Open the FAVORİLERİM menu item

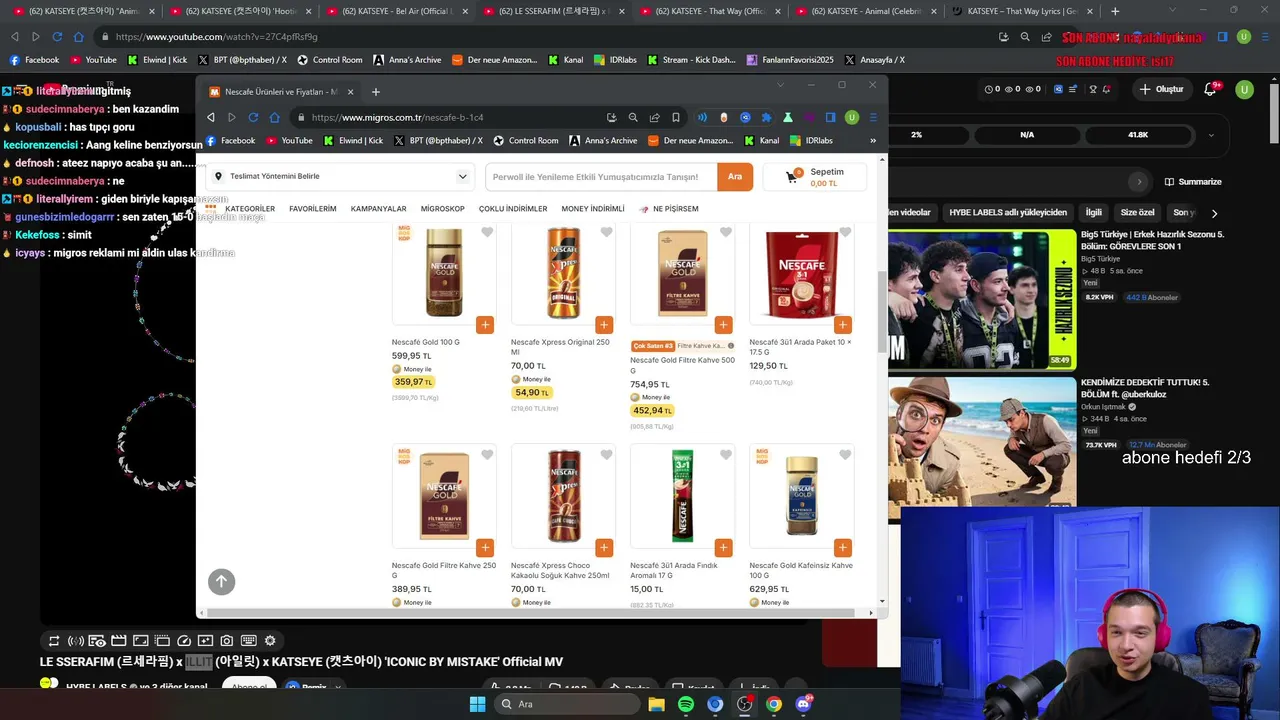(313, 209)
